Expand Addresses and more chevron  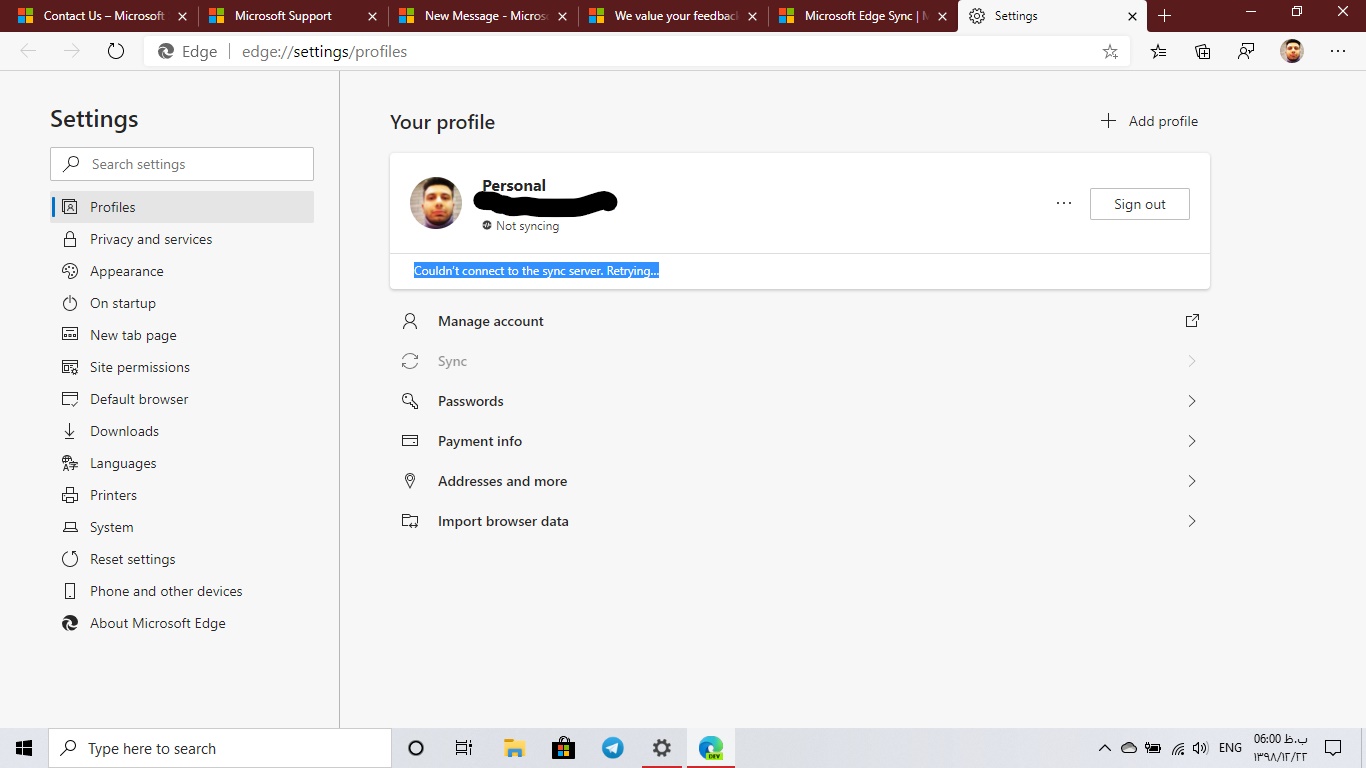pyautogui.click(x=1192, y=481)
